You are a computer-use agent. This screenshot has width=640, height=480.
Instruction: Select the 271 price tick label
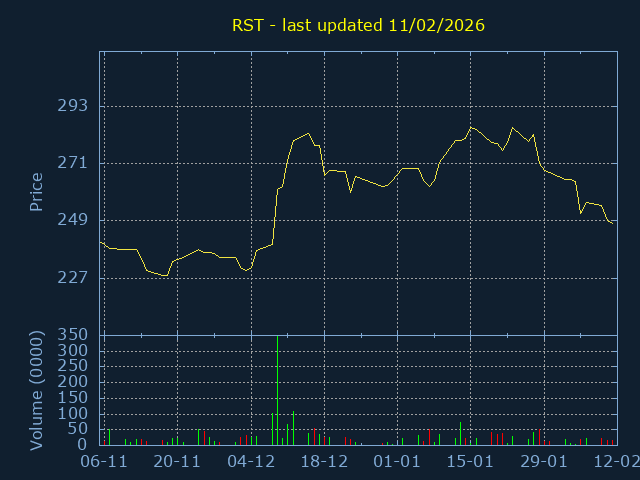pyautogui.click(x=73, y=163)
